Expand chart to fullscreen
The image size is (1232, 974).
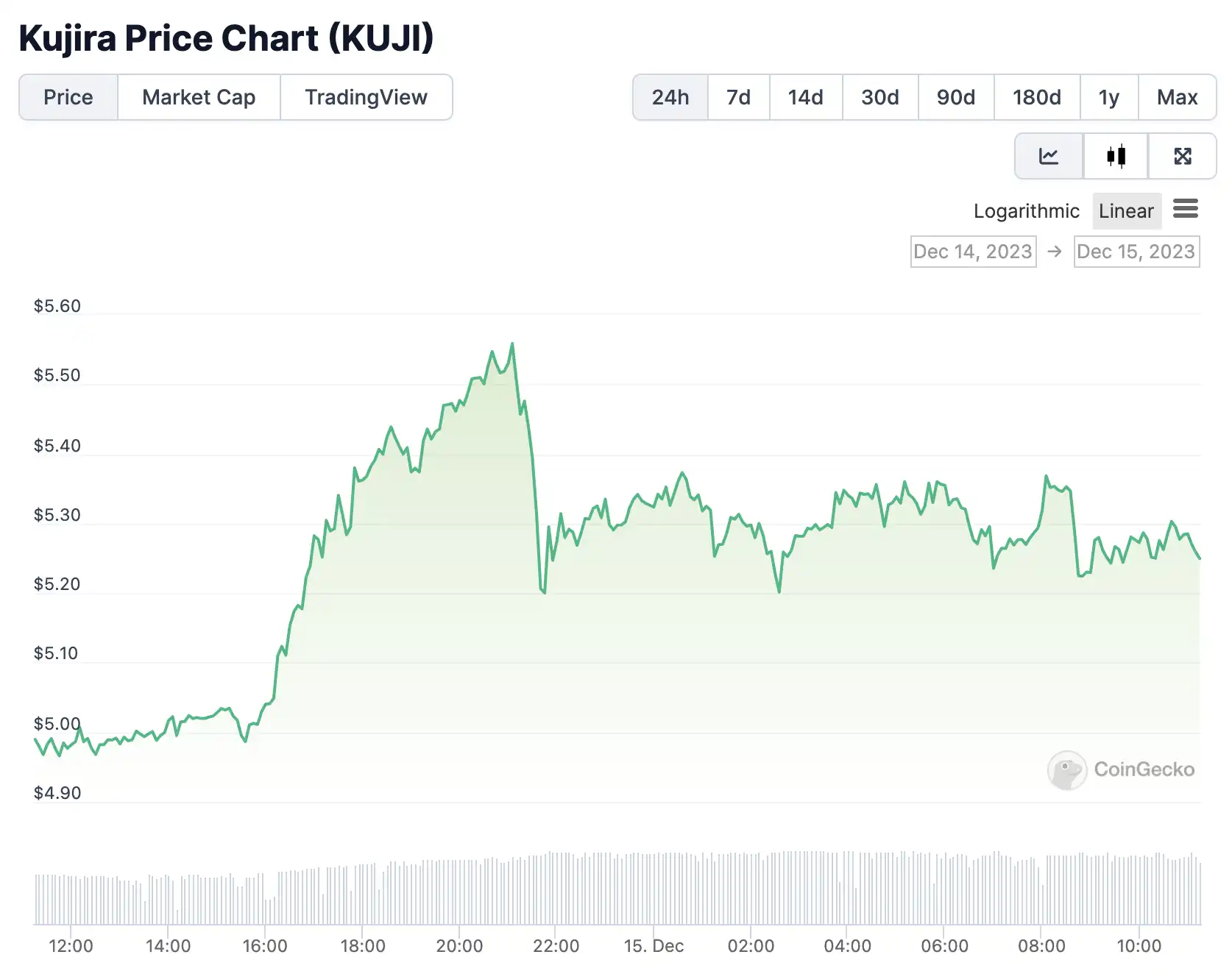pyautogui.click(x=1183, y=156)
